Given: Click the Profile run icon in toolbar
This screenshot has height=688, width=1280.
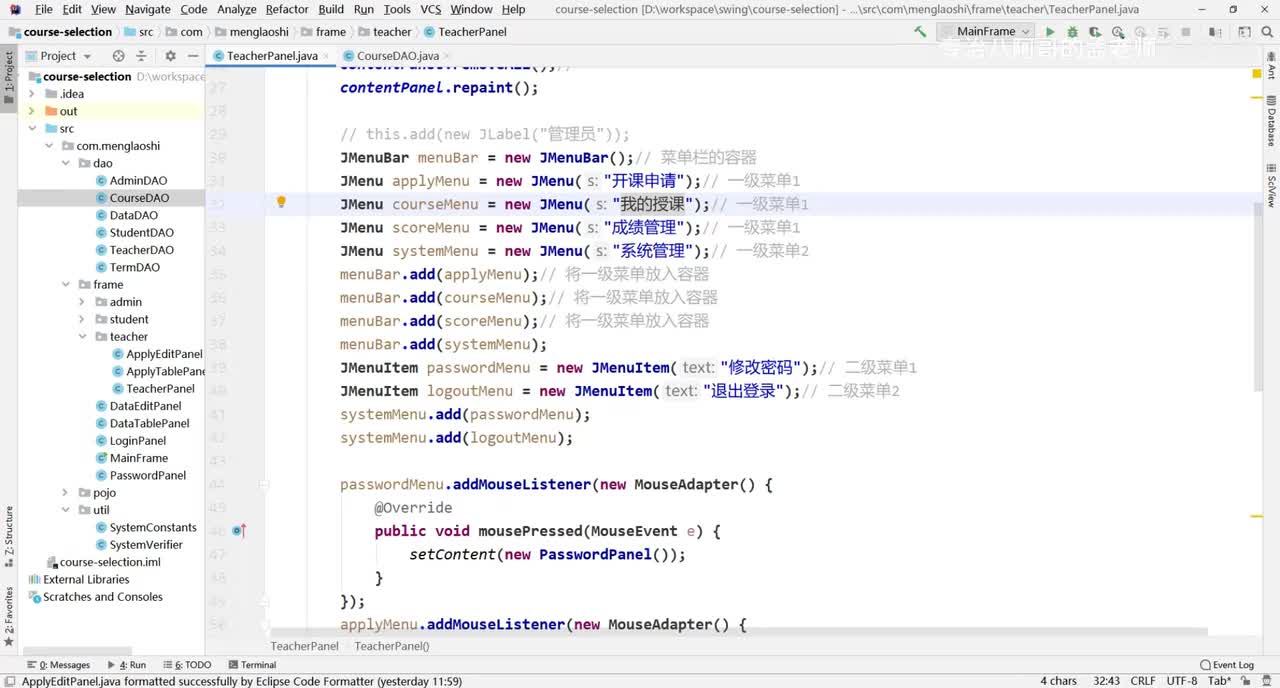Looking at the screenshot, I should (1118, 32).
